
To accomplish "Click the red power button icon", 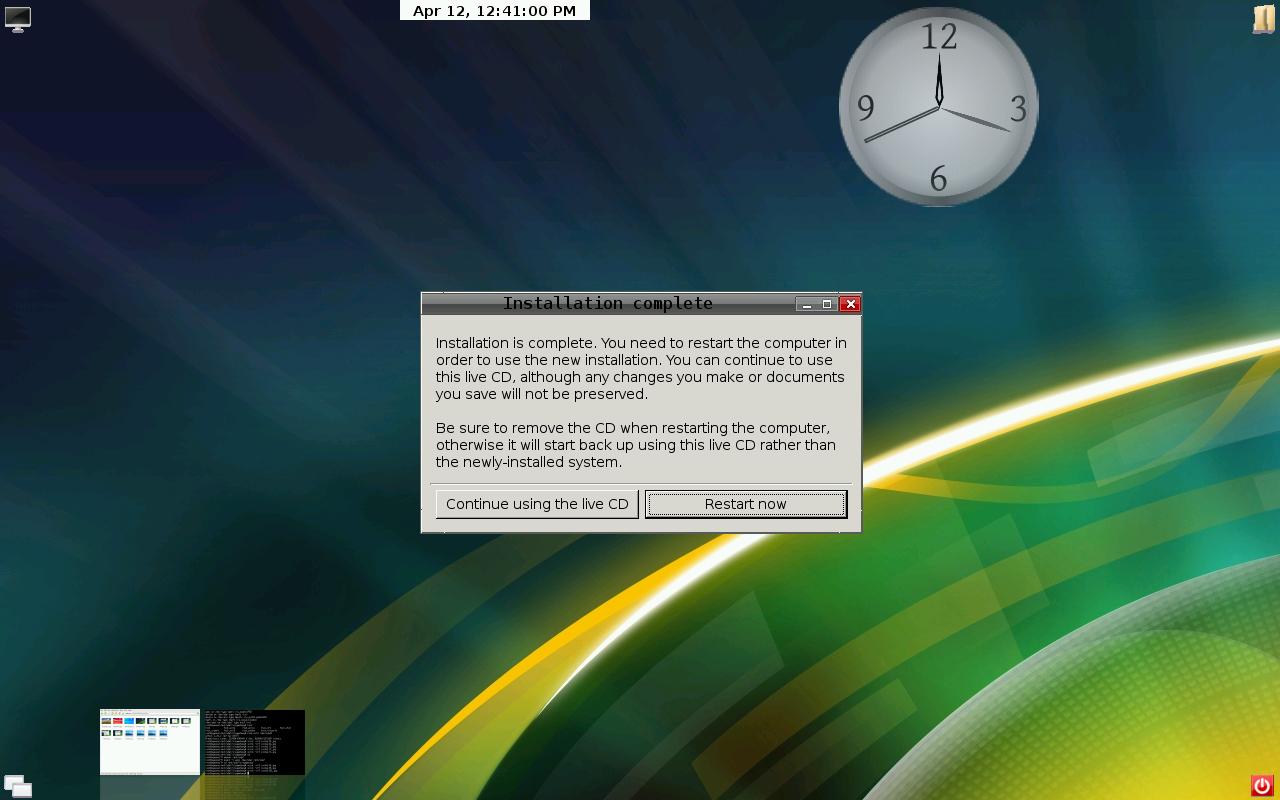I will 1261,786.
